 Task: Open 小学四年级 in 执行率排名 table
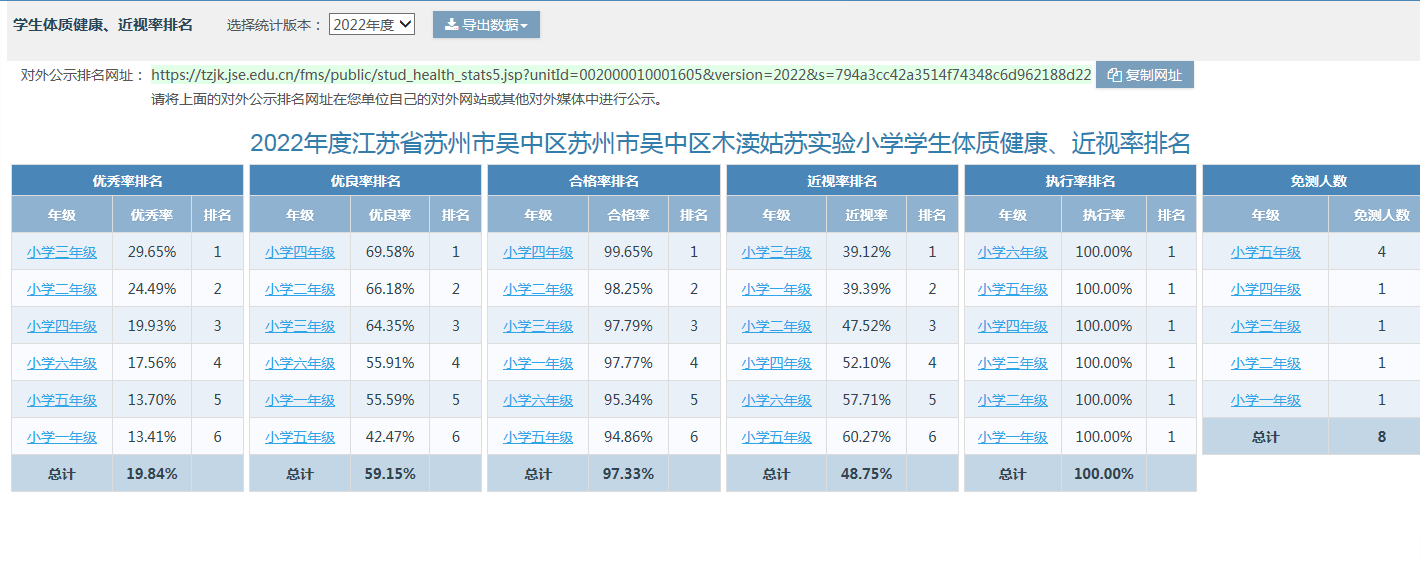1013,326
